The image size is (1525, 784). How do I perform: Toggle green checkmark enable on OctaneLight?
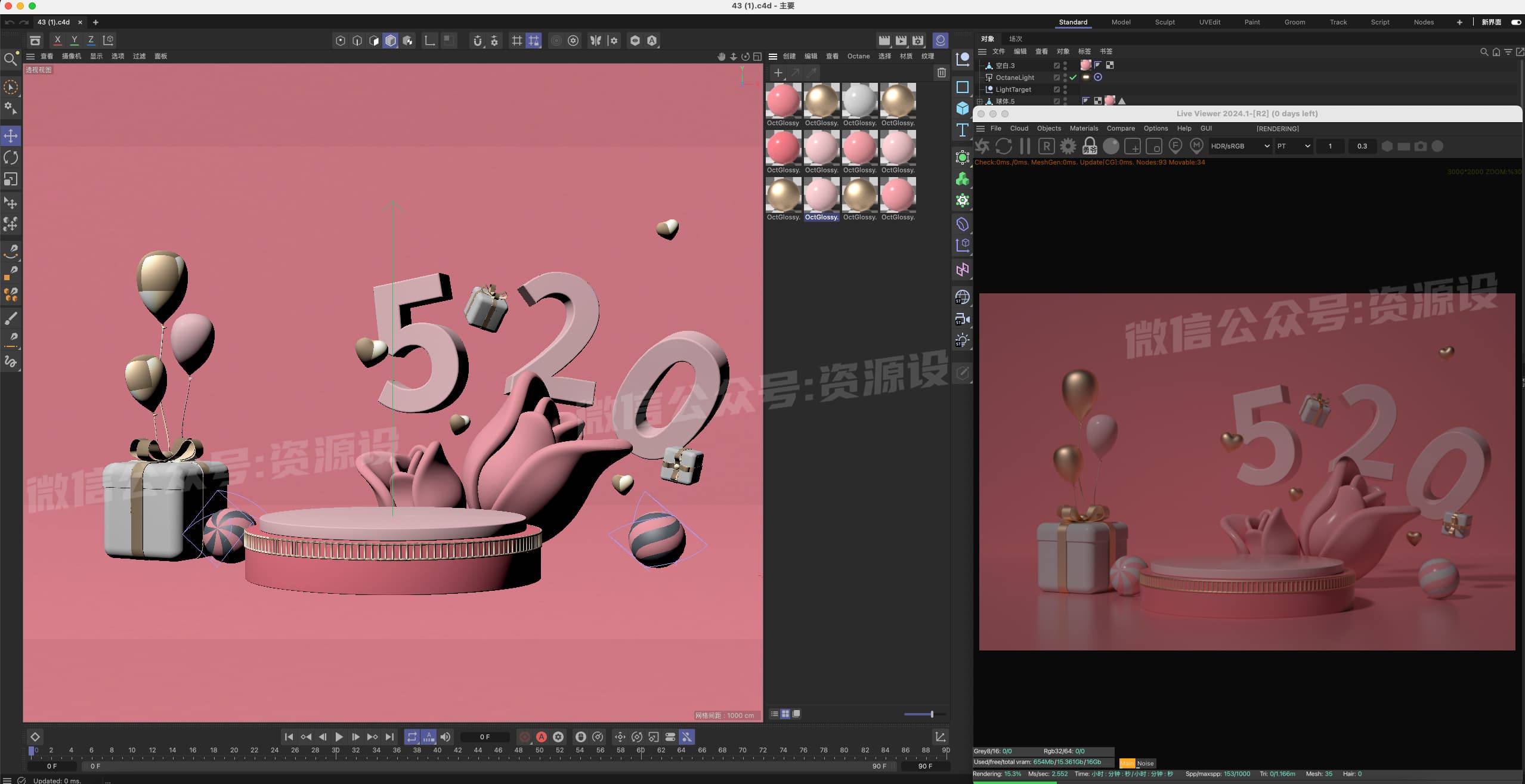(1073, 78)
